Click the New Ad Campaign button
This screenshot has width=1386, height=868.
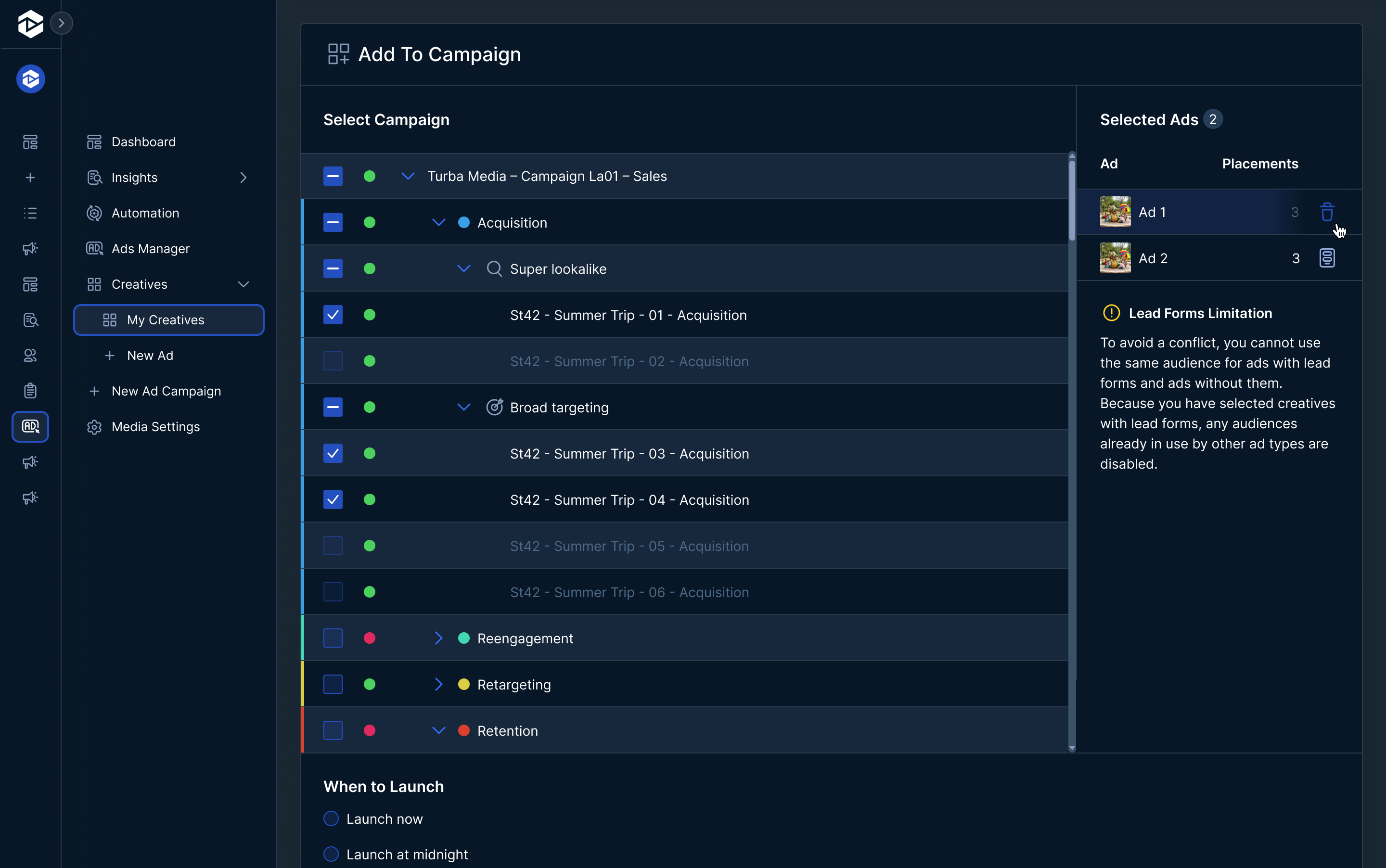(166, 391)
